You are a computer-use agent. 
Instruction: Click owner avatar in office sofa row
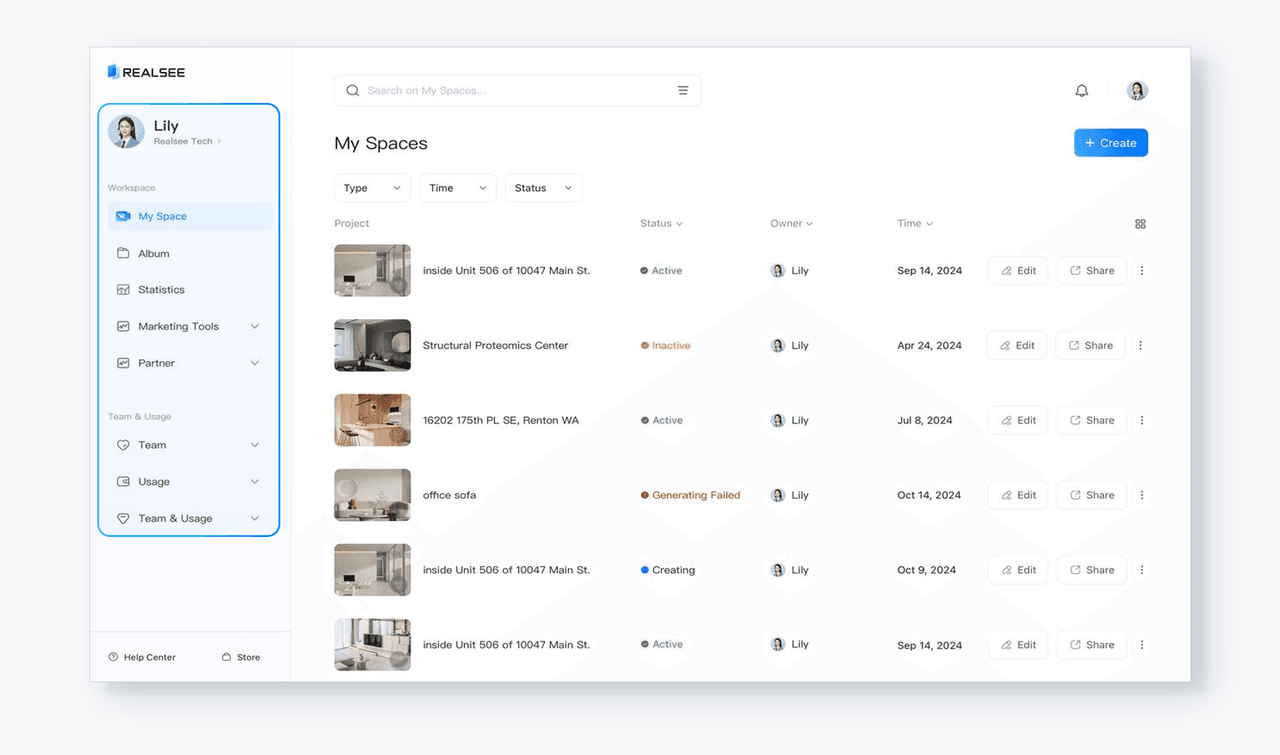(778, 495)
